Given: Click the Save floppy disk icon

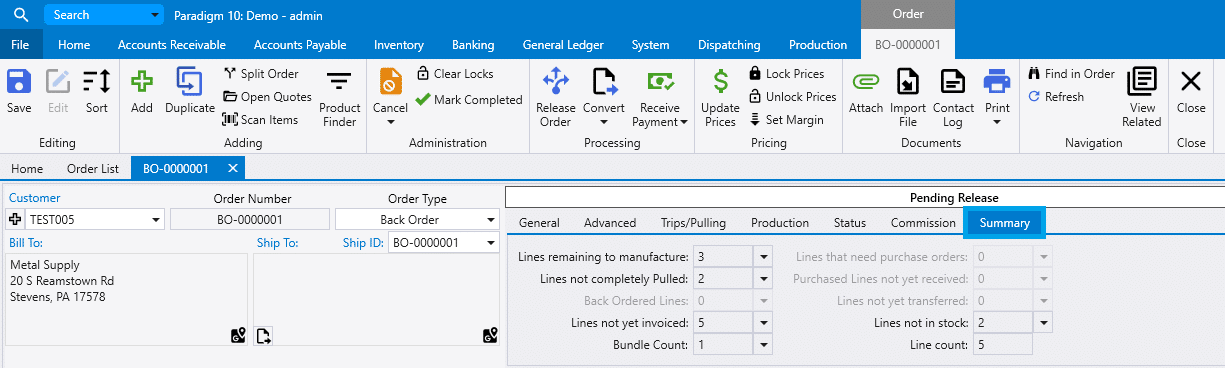Looking at the screenshot, I should pyautogui.click(x=19, y=82).
